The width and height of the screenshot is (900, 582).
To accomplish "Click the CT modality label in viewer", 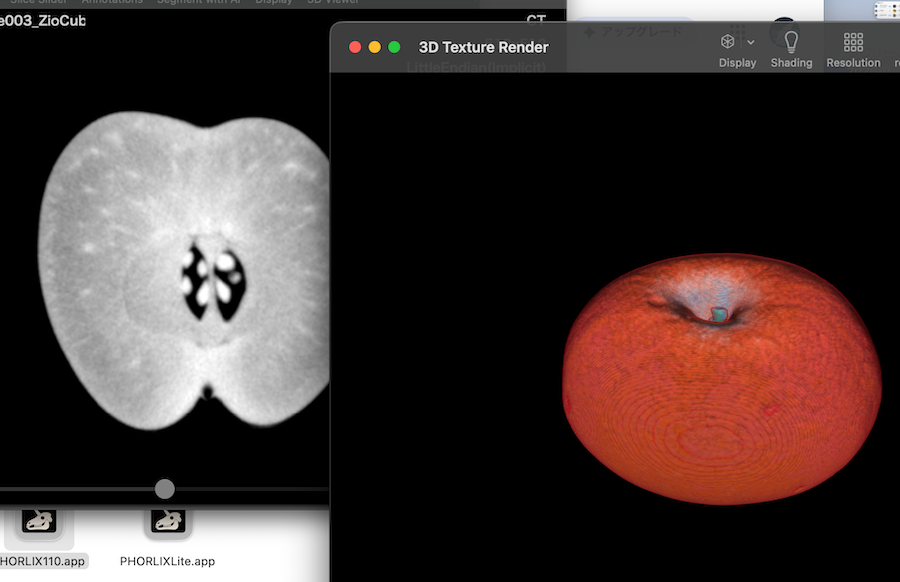I will (x=536, y=20).
